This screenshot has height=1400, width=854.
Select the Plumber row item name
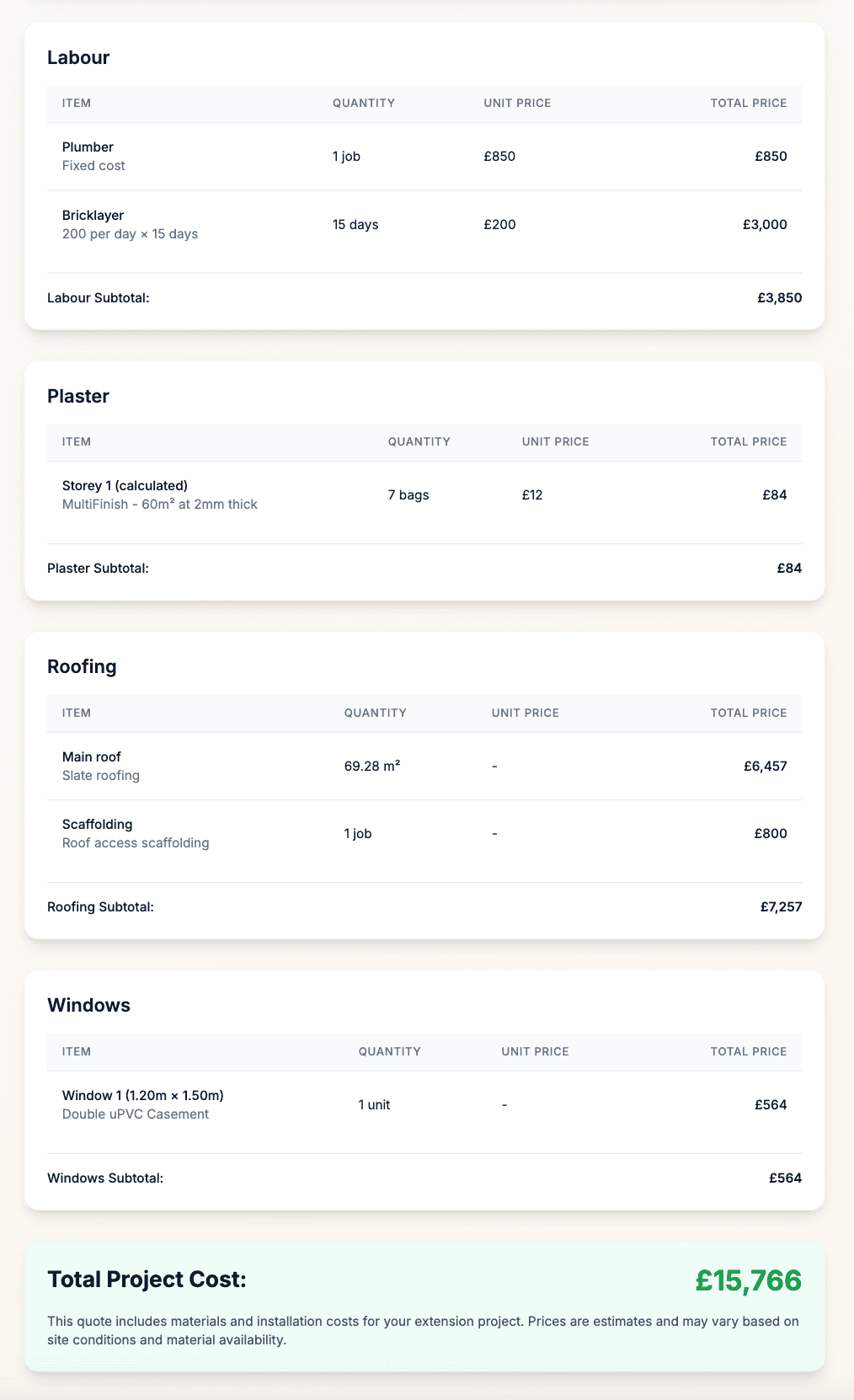click(x=88, y=147)
